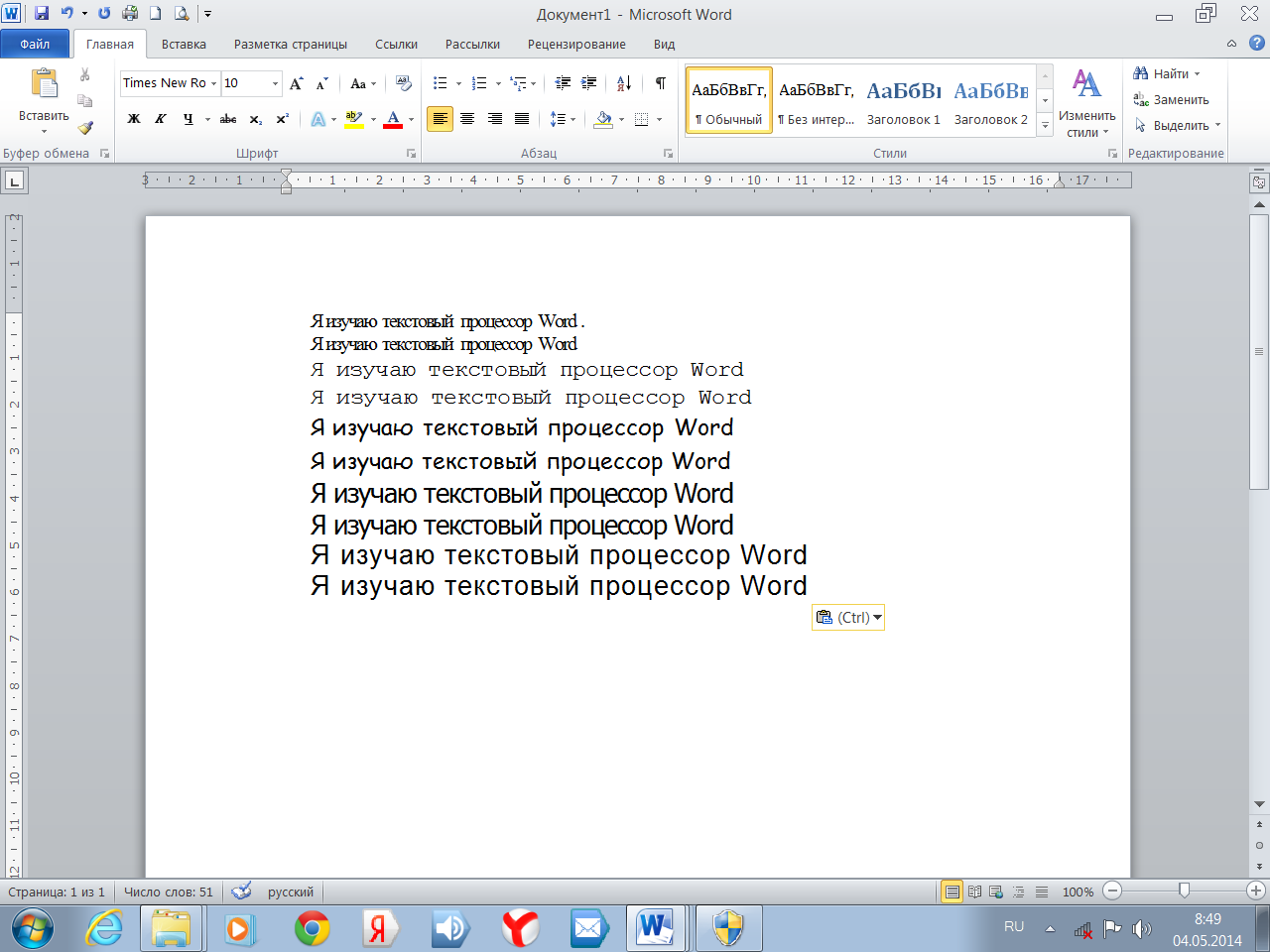The width and height of the screenshot is (1270, 952).
Task: Toggle paragraph marks display (¶)
Action: 660,83
